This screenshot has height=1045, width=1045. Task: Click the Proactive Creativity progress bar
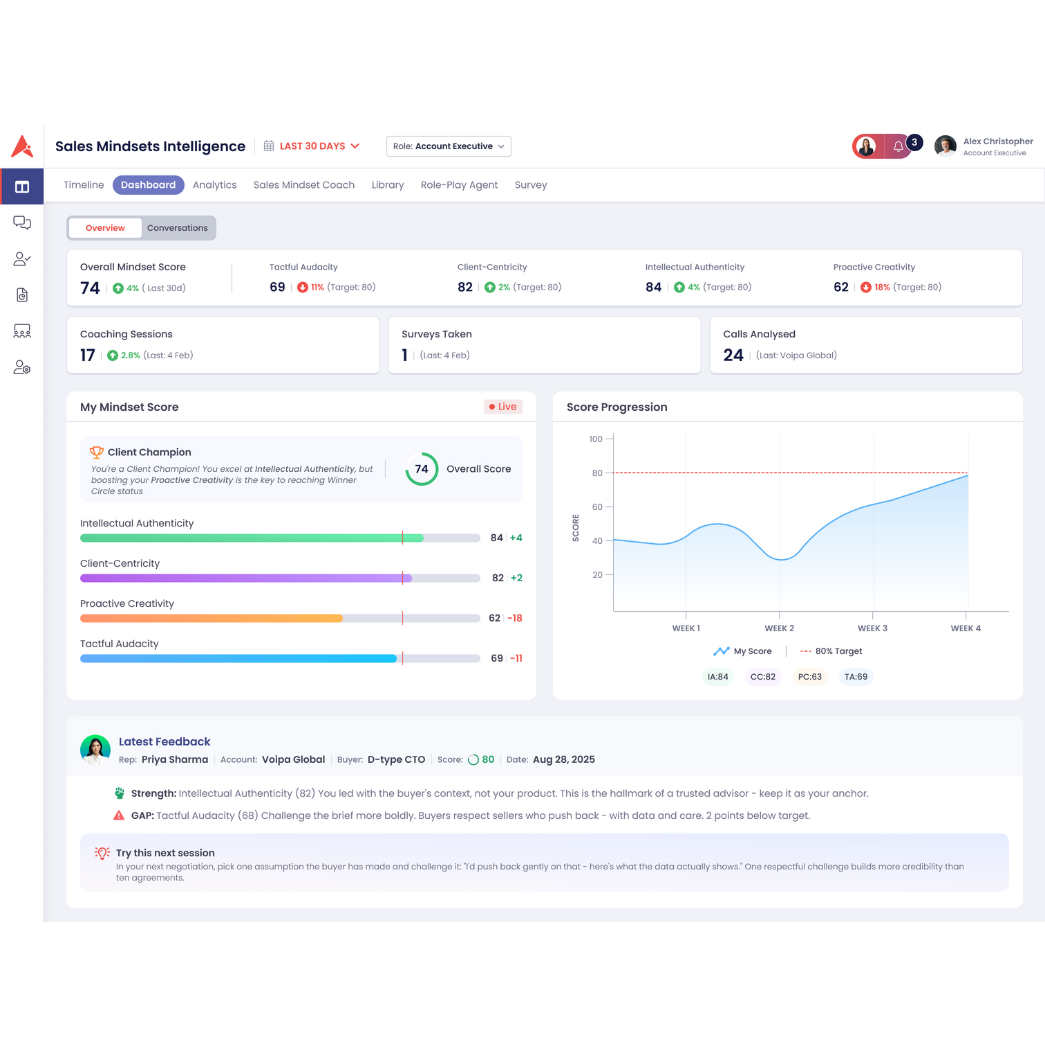(280, 618)
